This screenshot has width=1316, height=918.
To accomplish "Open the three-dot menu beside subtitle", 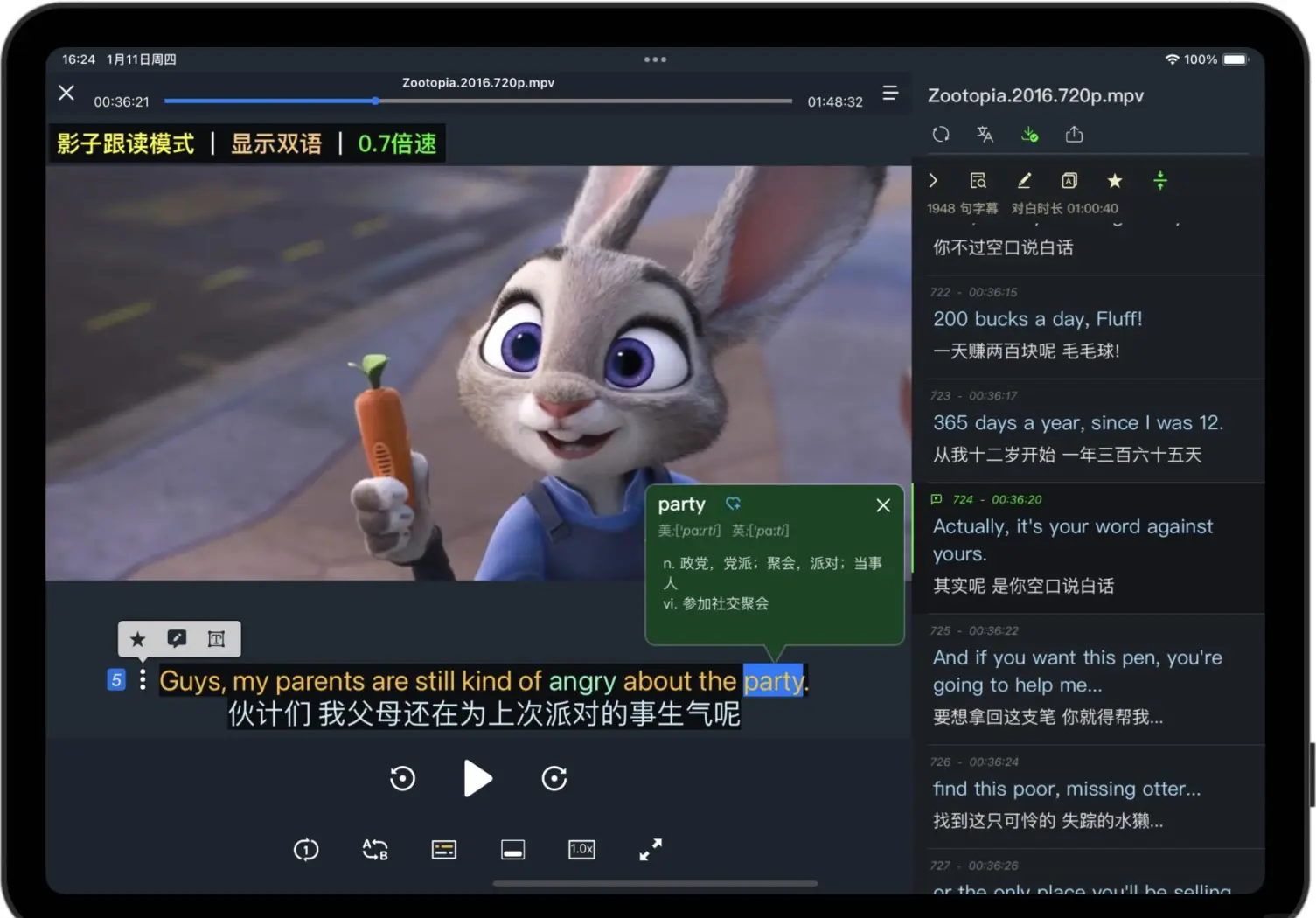I will click(143, 680).
